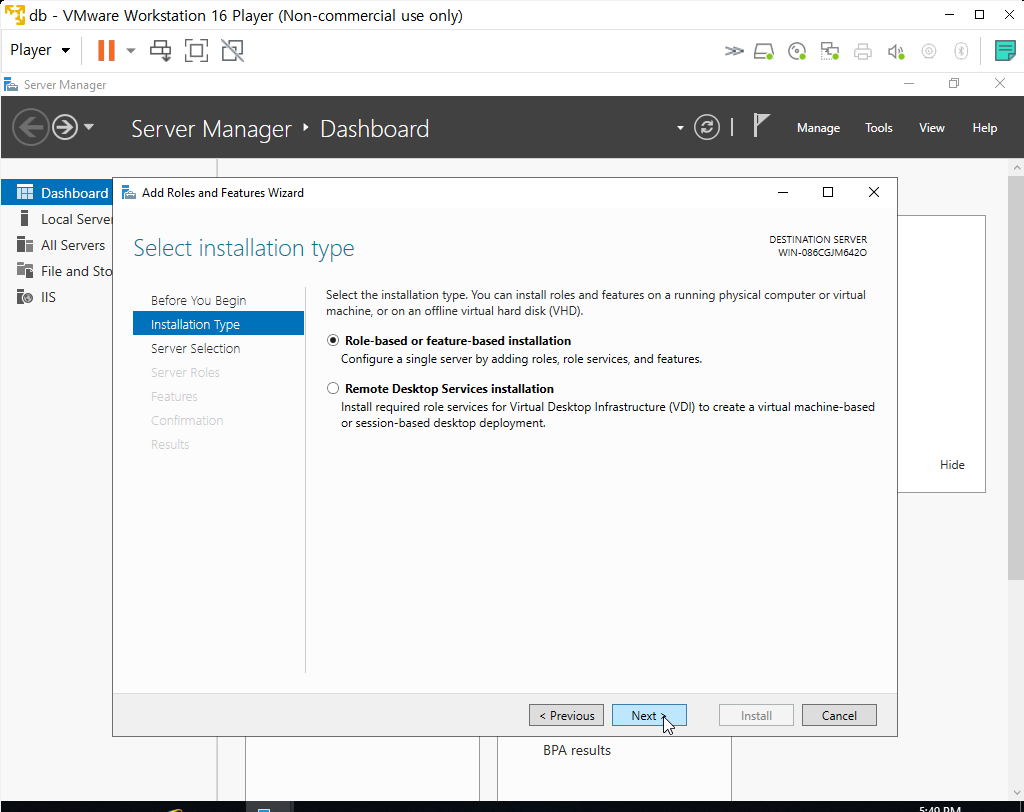Click scrollbar down arrow in Server Manager
Viewport: 1024px width, 812px height.
tap(1016, 793)
